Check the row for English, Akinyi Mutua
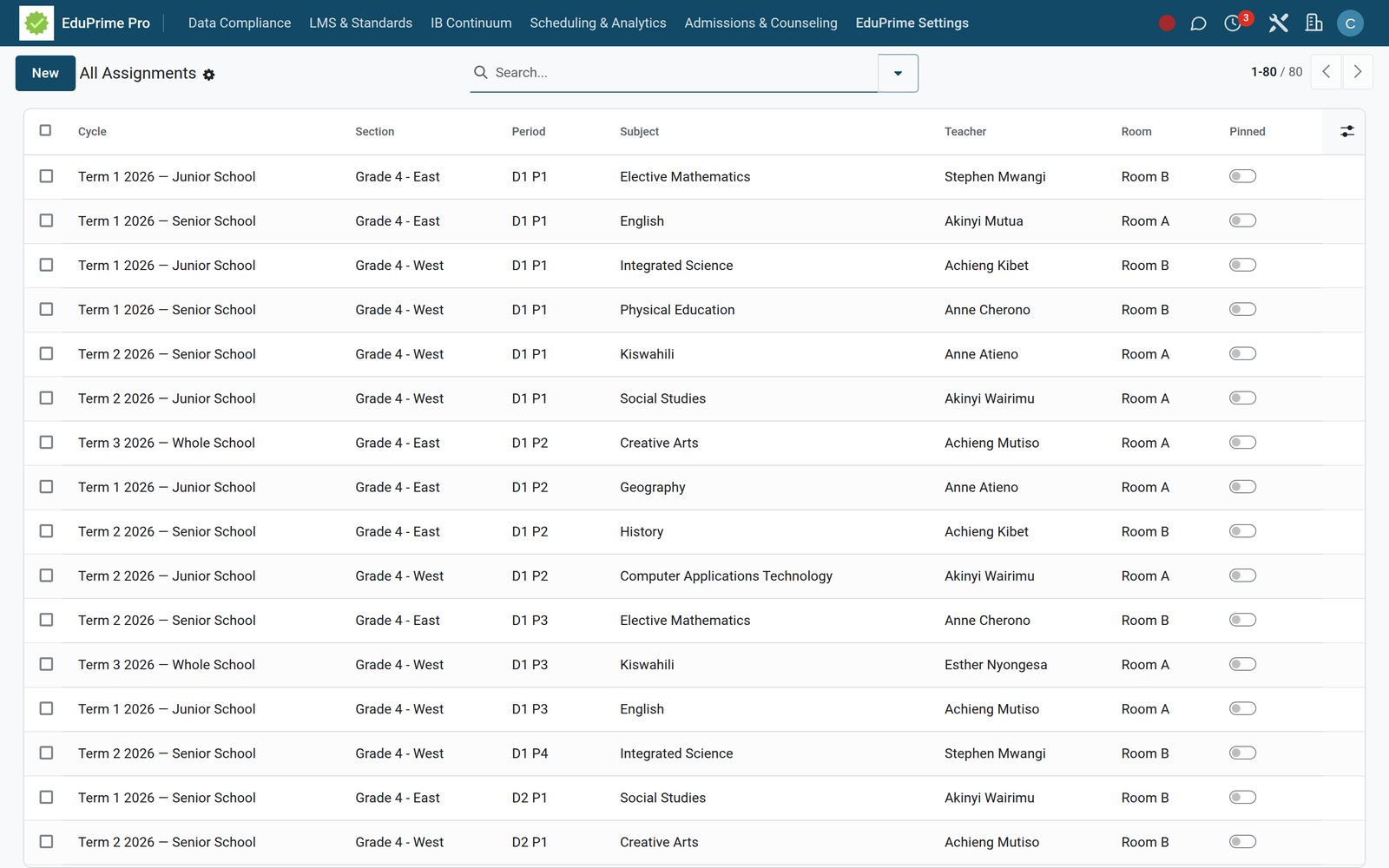The image size is (1389, 868). pyautogui.click(x=46, y=220)
